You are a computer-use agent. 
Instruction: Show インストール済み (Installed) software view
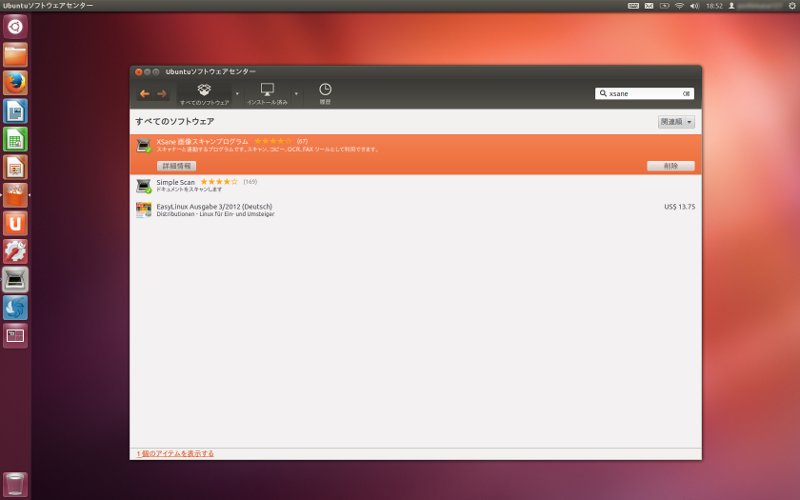coord(267,94)
